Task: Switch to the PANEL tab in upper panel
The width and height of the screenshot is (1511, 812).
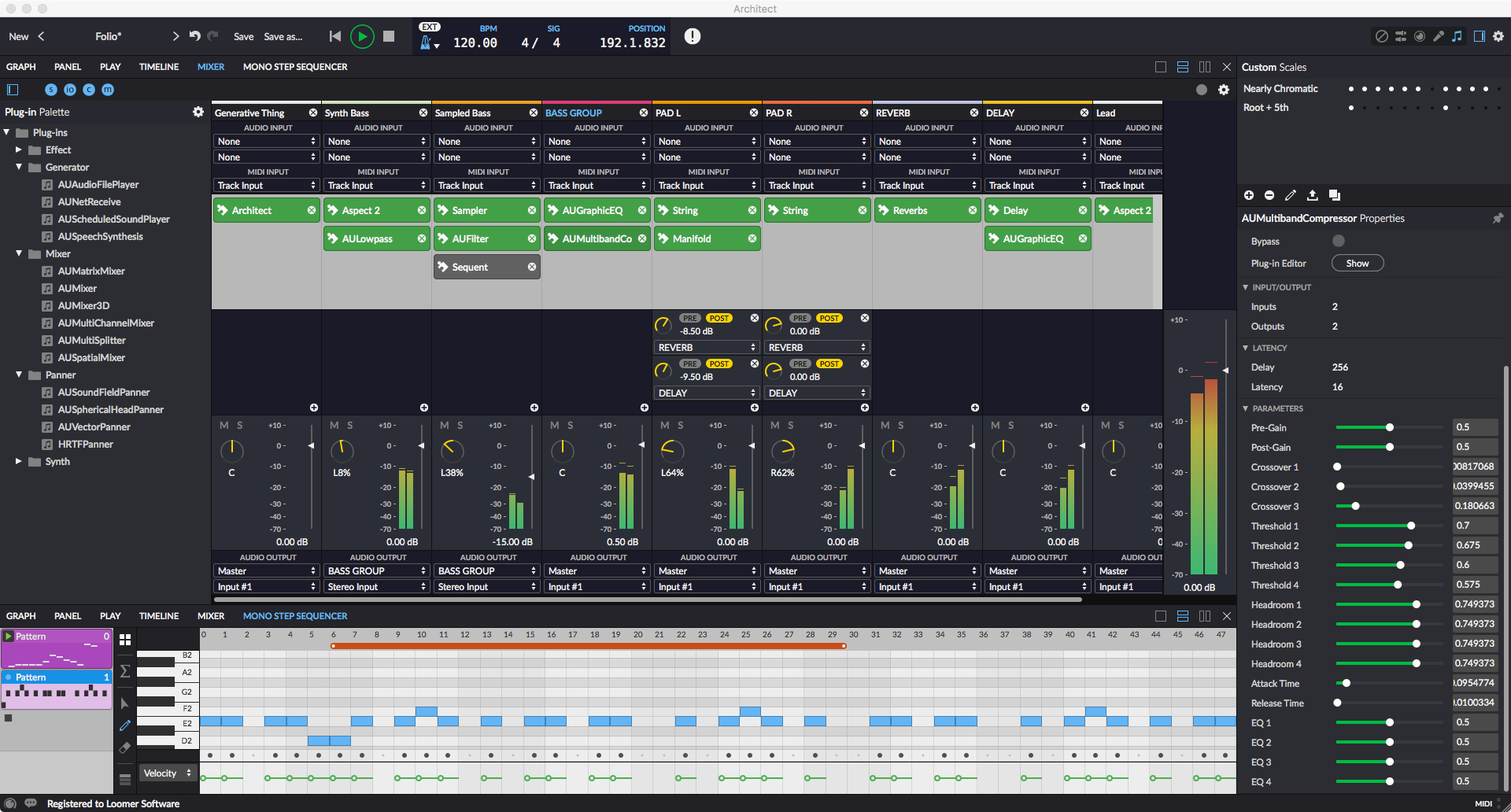Action: point(68,67)
